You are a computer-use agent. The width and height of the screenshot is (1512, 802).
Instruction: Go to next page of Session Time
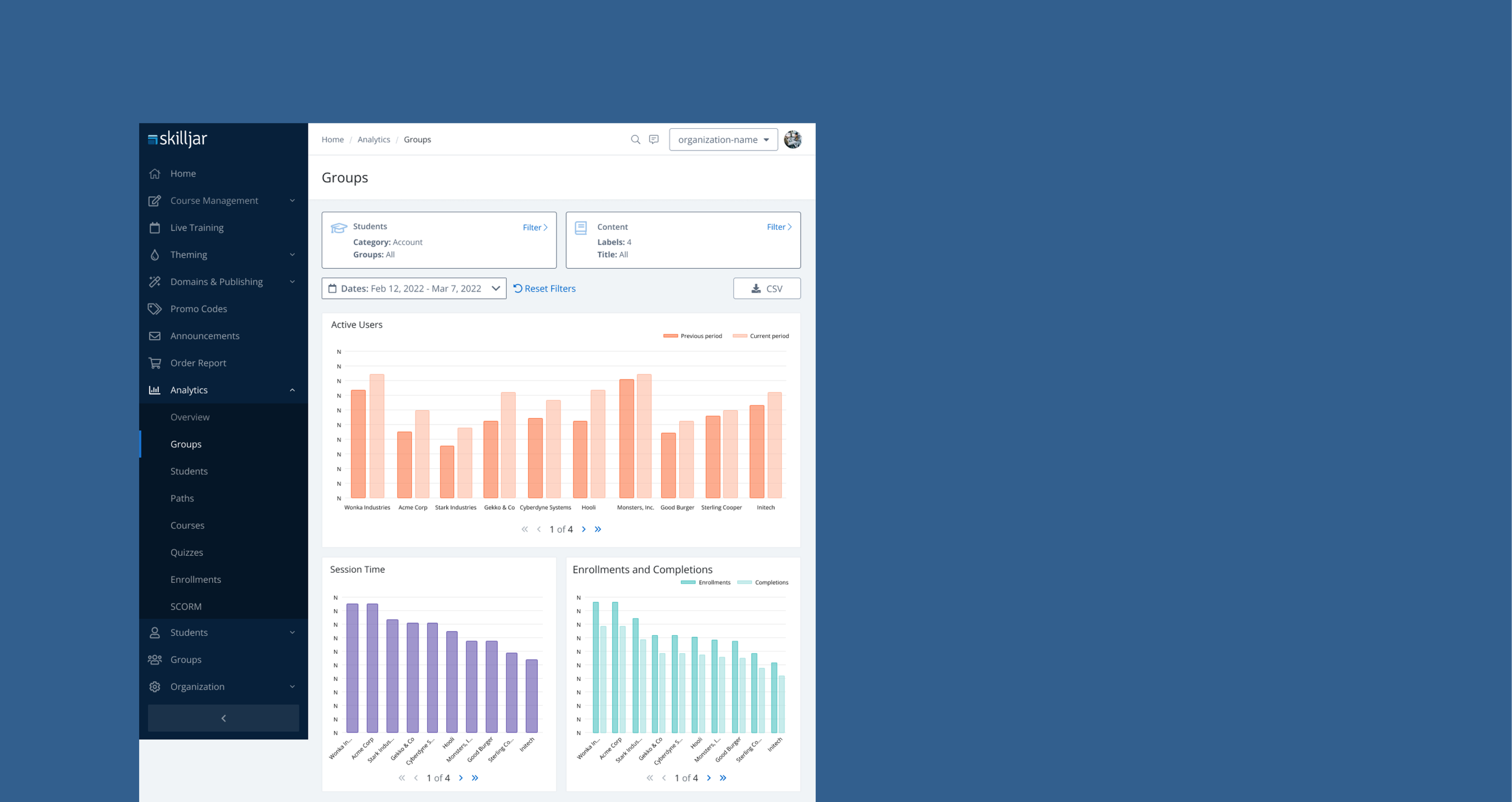(461, 778)
